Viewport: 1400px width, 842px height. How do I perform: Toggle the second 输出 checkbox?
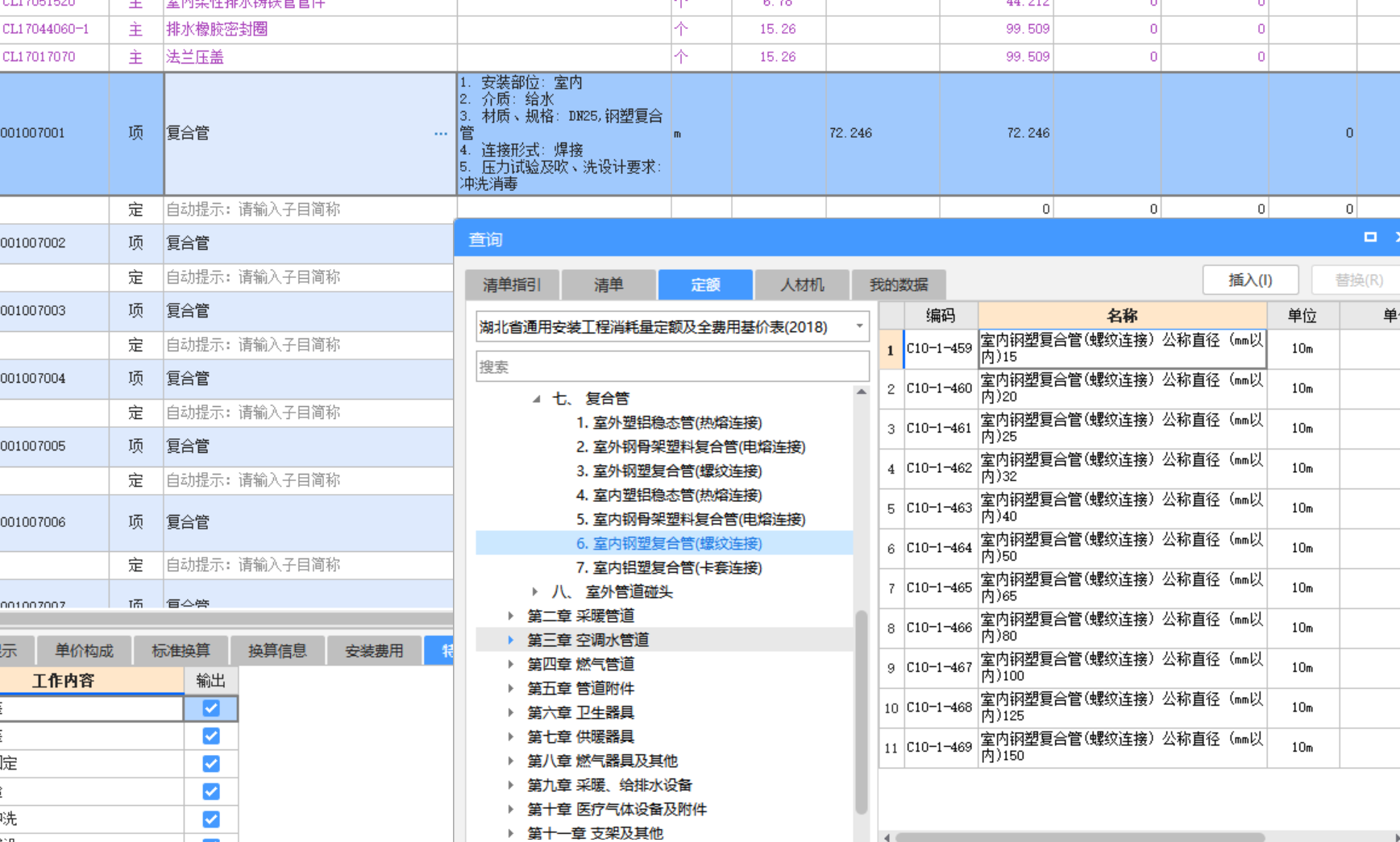click(211, 736)
